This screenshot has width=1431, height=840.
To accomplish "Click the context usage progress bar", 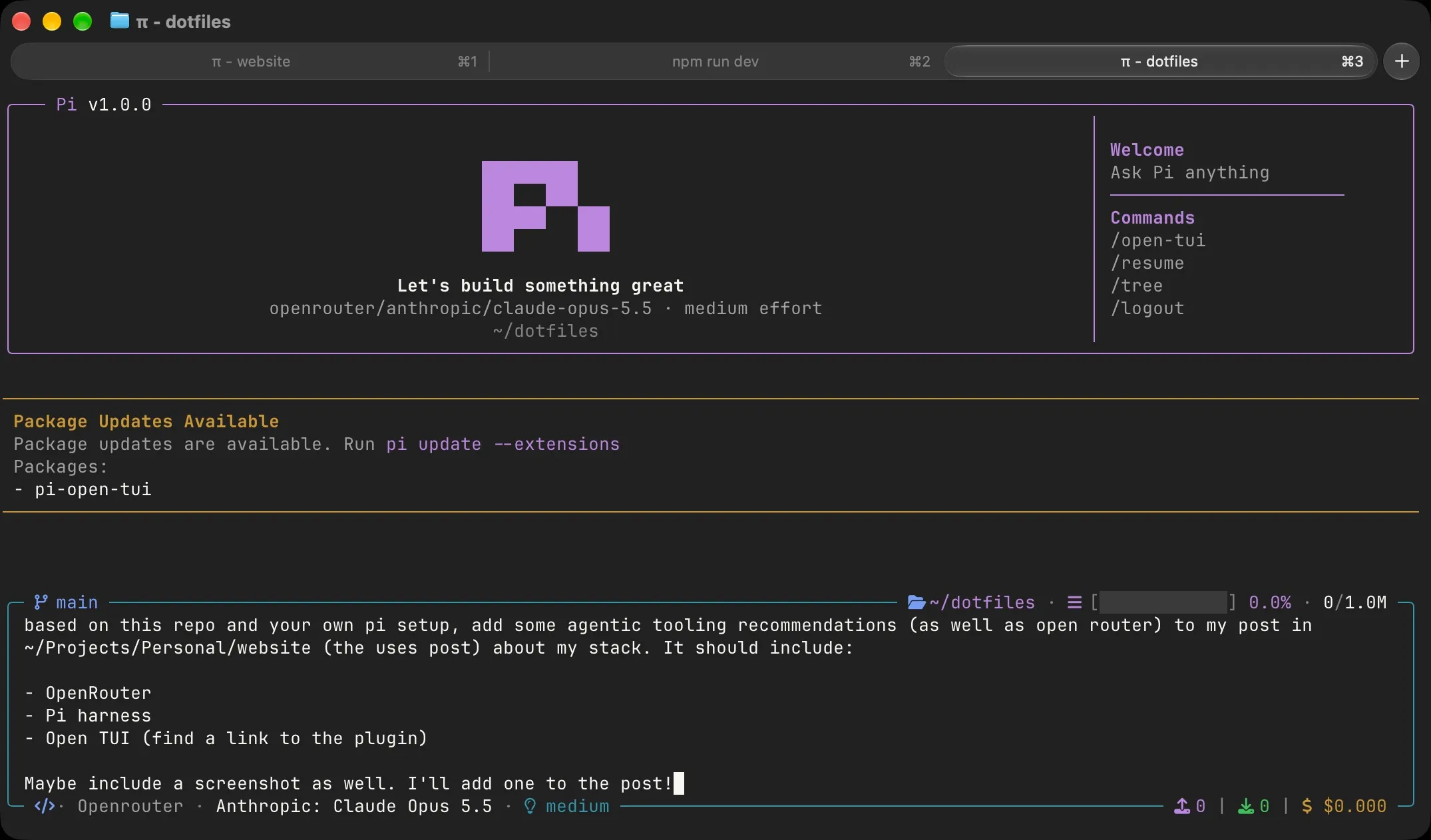I will pos(1163,602).
